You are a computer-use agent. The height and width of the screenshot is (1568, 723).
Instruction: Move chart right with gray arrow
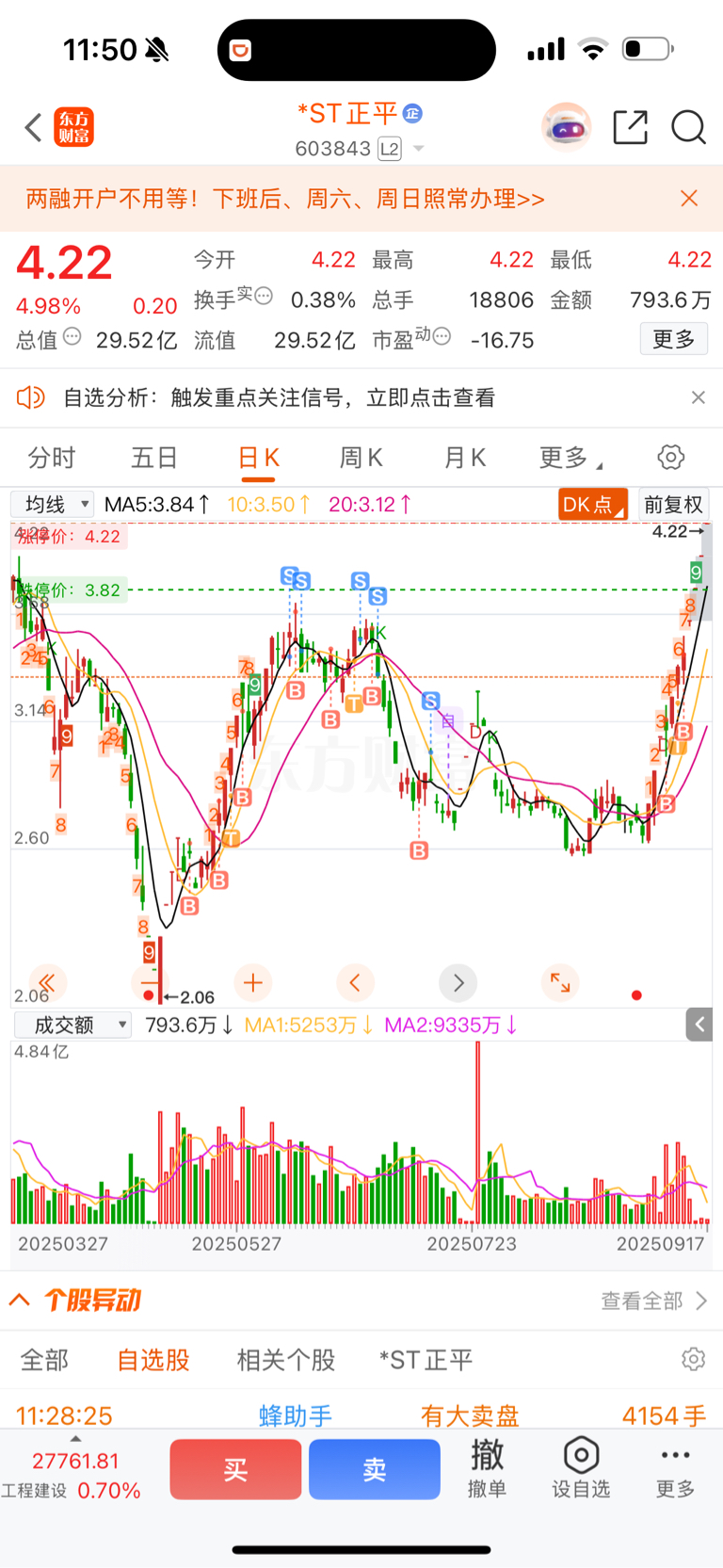(x=458, y=983)
